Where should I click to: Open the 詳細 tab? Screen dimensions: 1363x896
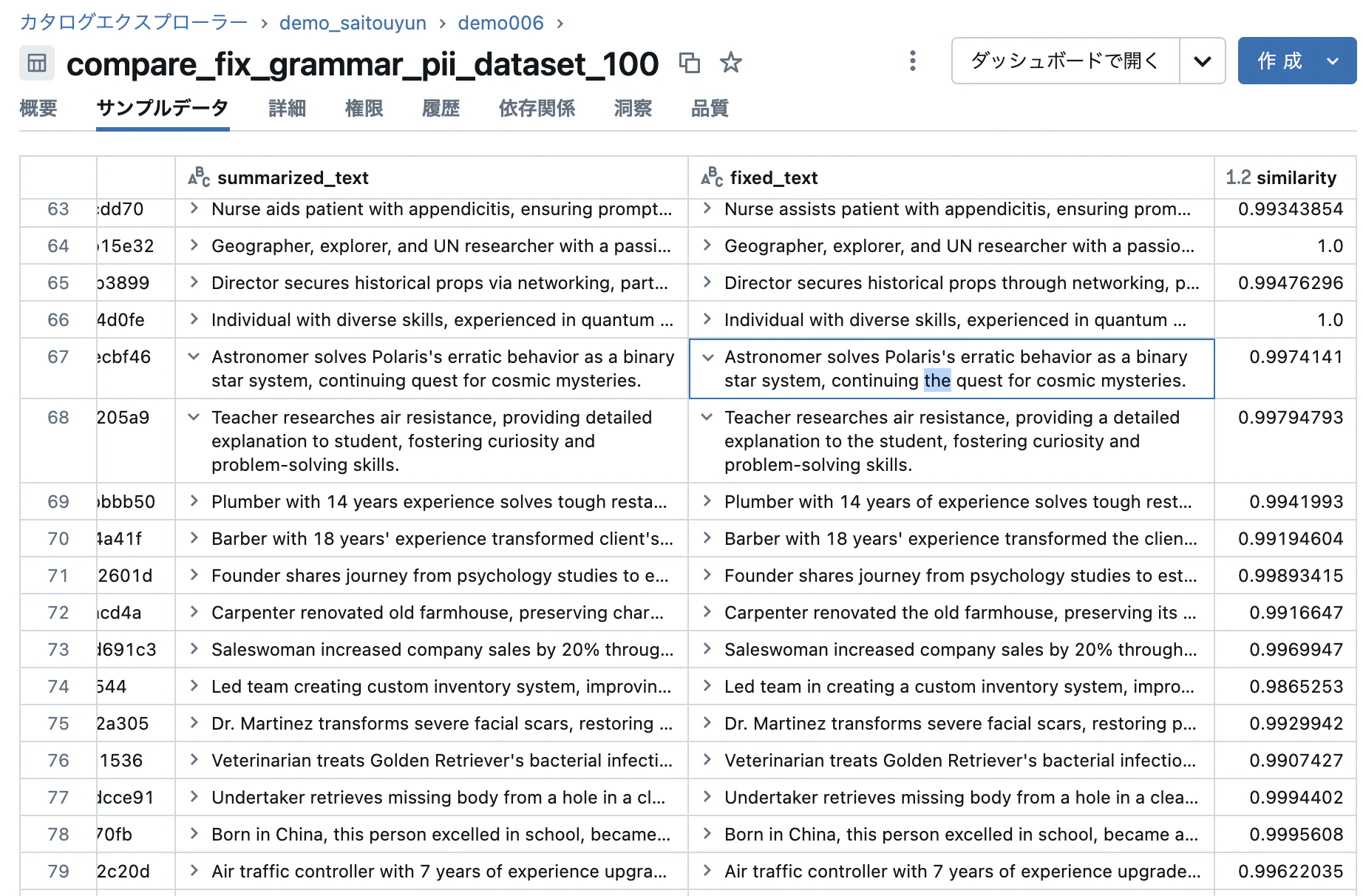click(288, 109)
